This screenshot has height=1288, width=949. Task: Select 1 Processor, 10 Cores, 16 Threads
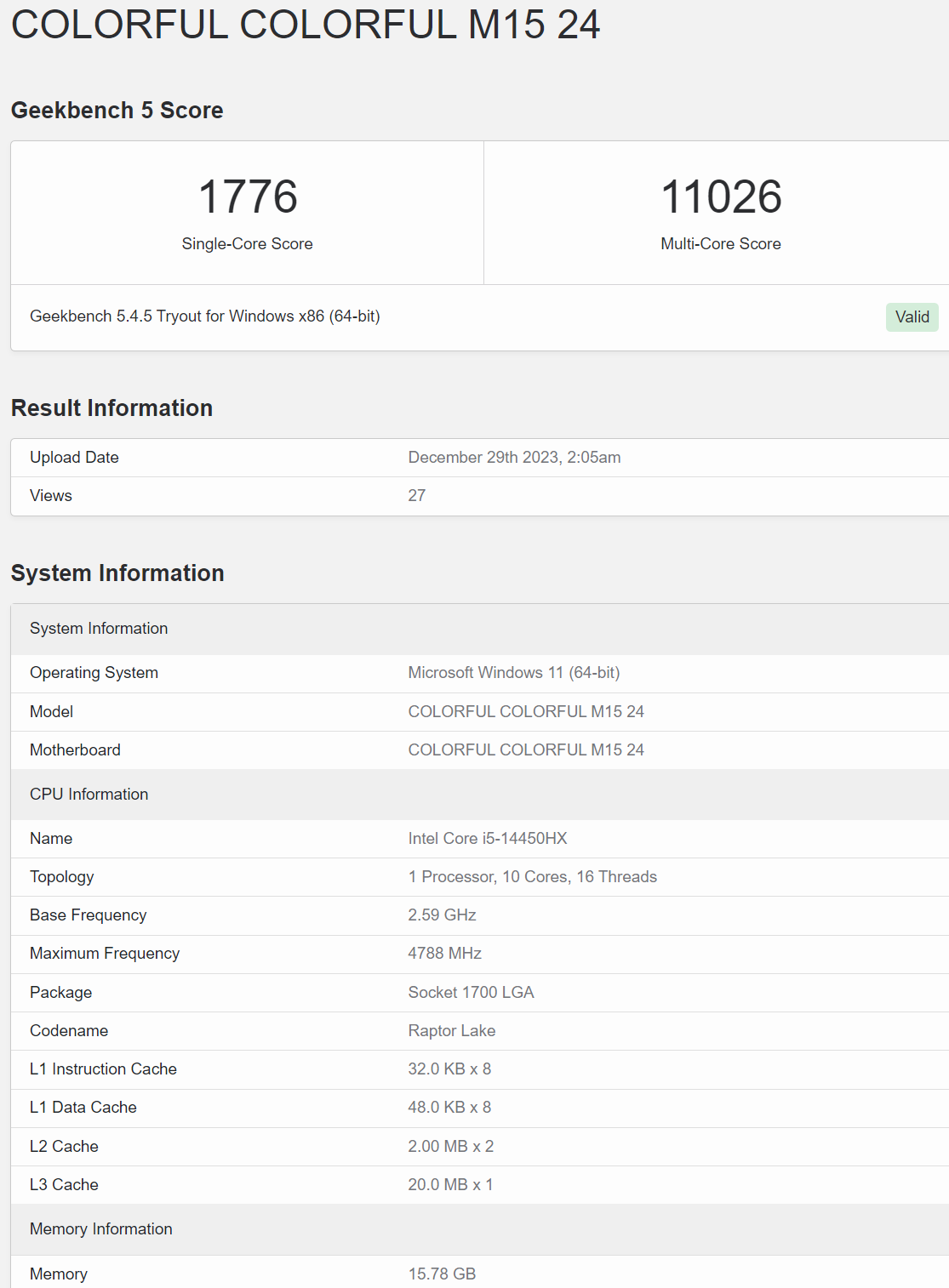[533, 877]
